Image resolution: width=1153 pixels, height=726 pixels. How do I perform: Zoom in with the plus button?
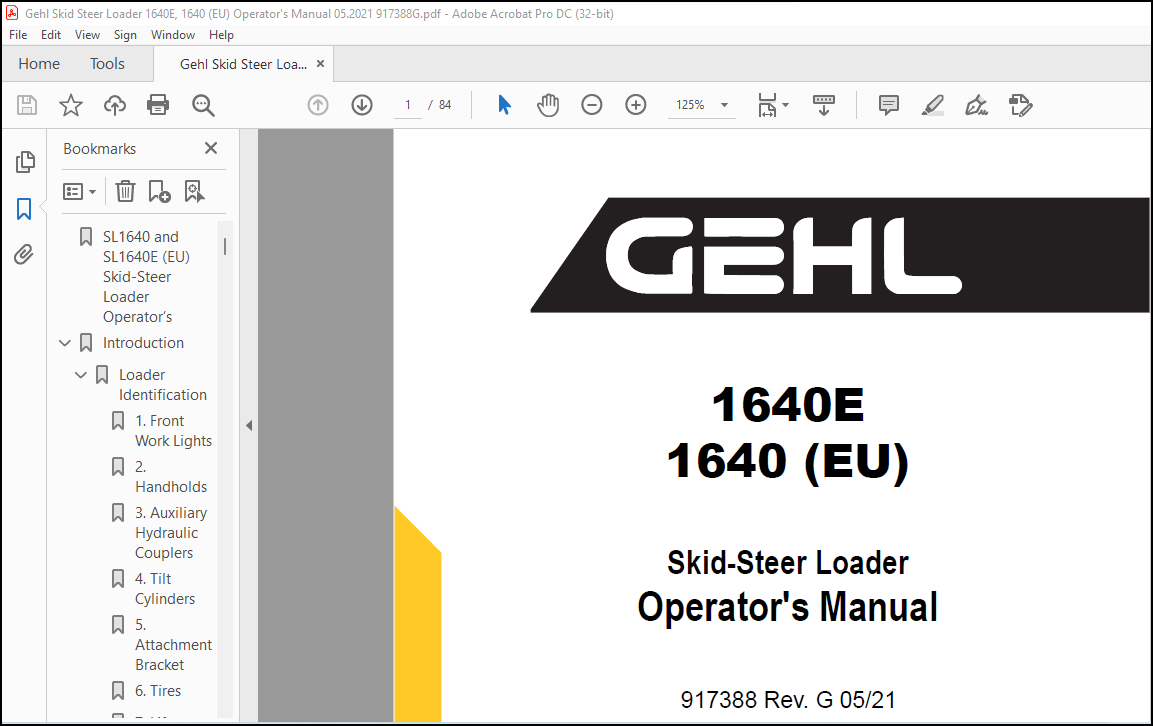[x=635, y=105]
